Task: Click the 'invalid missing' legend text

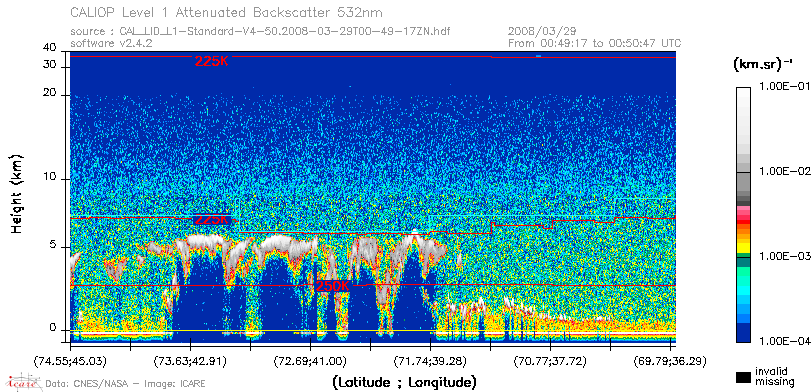Action: pos(774,376)
